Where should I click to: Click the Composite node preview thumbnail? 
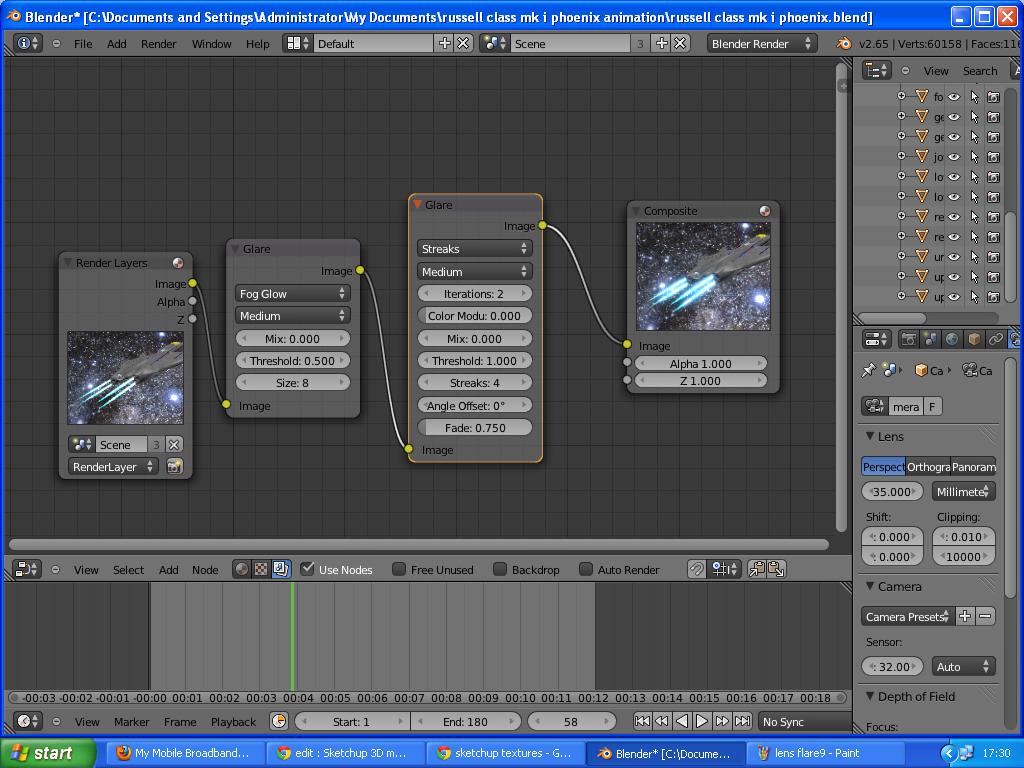703,276
